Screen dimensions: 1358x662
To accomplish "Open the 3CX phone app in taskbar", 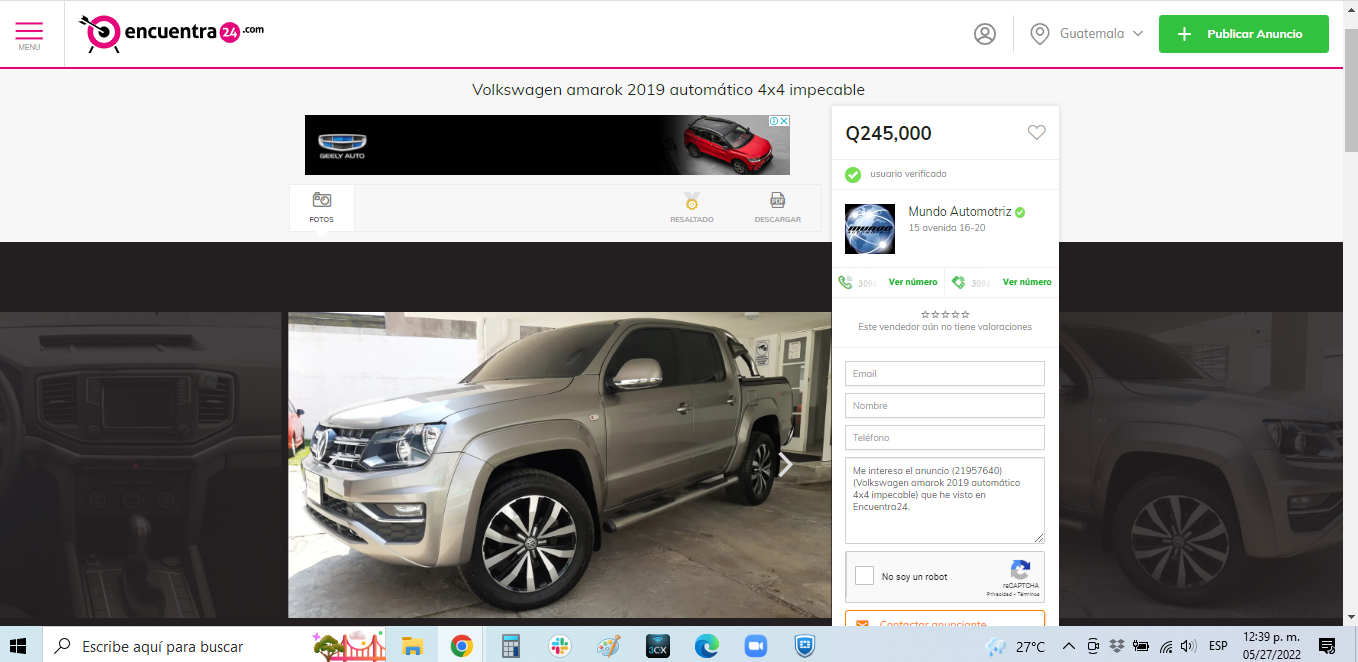I will click(657, 646).
